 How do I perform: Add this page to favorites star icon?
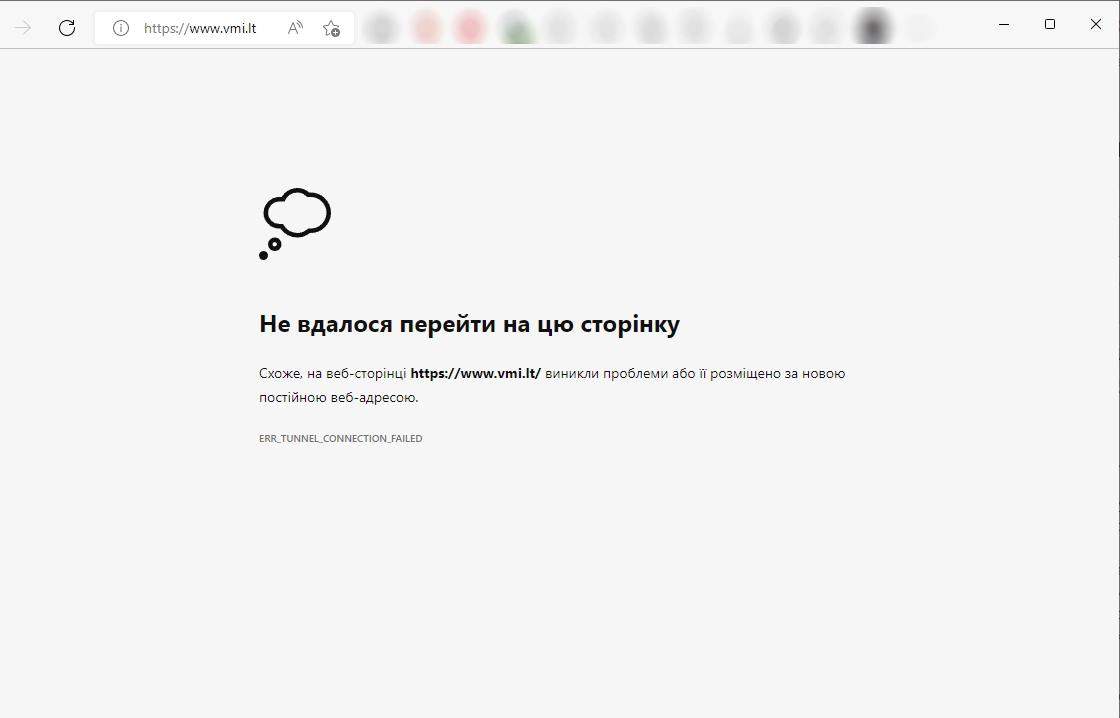(331, 28)
